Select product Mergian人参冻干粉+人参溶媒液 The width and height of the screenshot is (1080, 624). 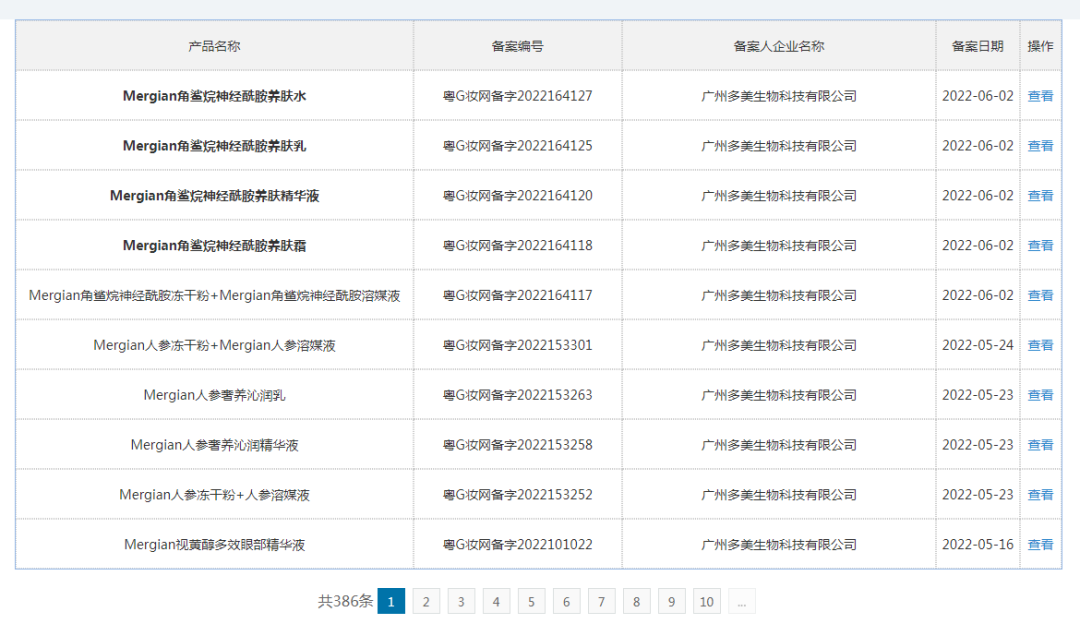pyautogui.click(x=214, y=495)
